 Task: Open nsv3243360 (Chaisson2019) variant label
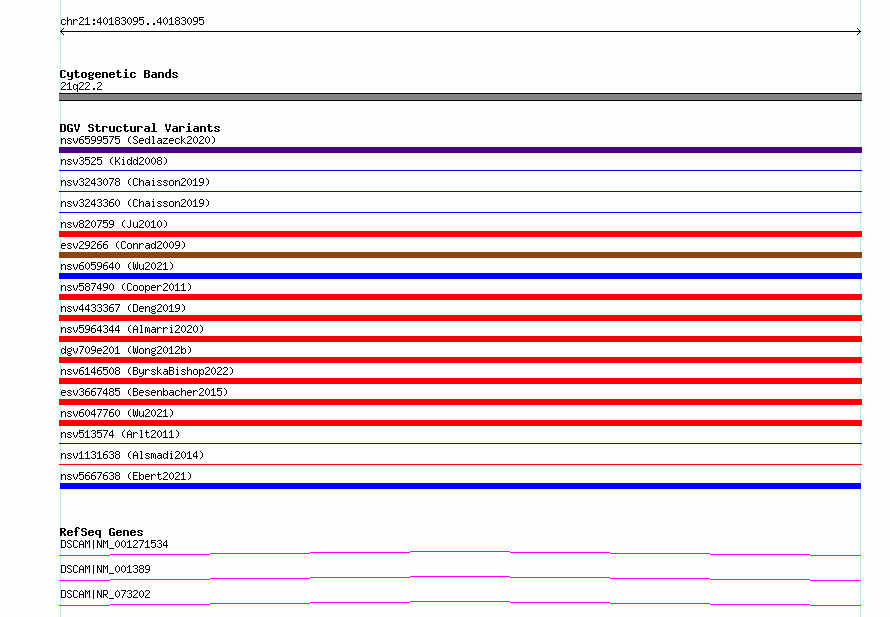(135, 203)
